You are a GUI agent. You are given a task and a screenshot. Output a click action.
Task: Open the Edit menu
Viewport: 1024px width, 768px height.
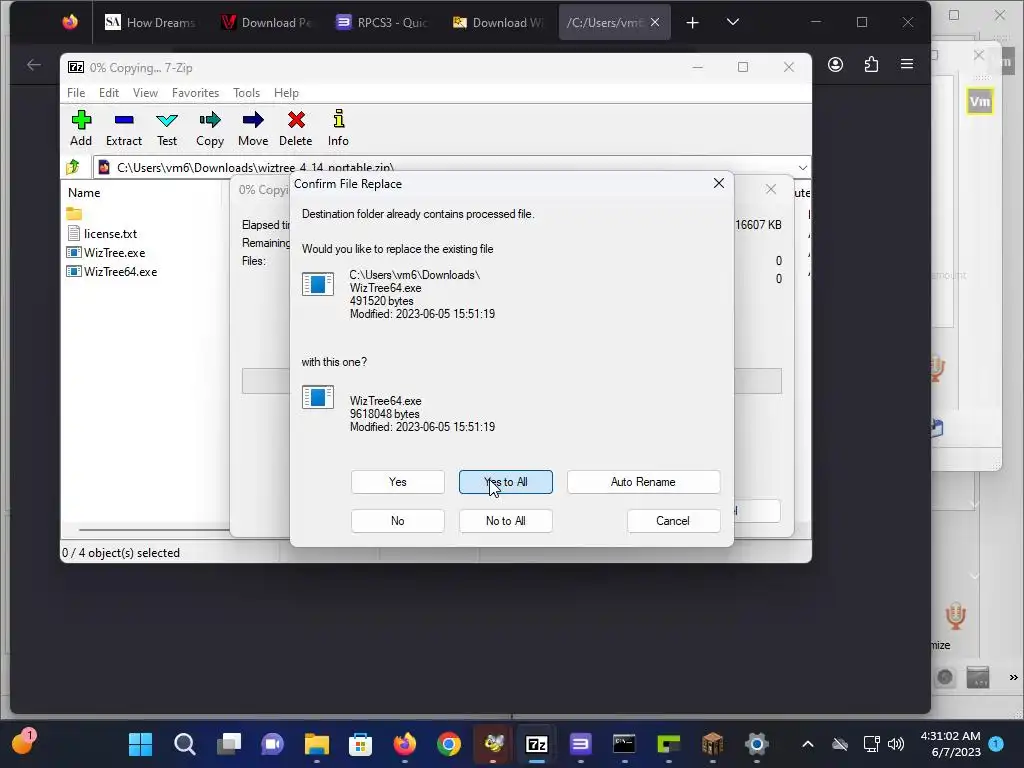[108, 93]
